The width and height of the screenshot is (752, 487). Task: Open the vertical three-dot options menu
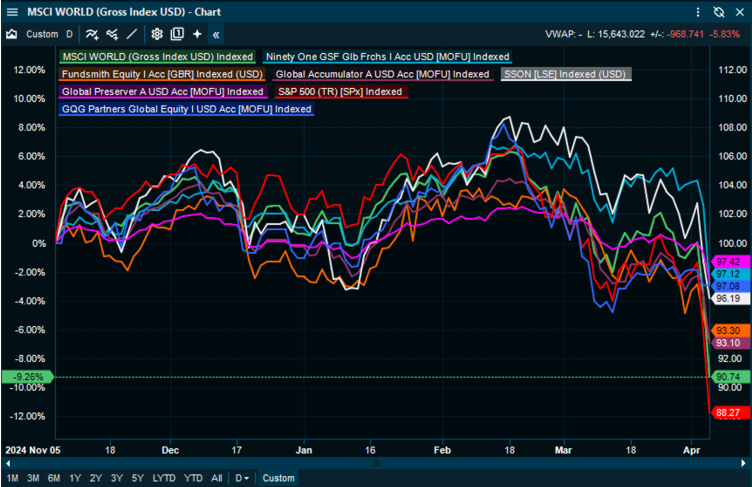tap(698, 12)
